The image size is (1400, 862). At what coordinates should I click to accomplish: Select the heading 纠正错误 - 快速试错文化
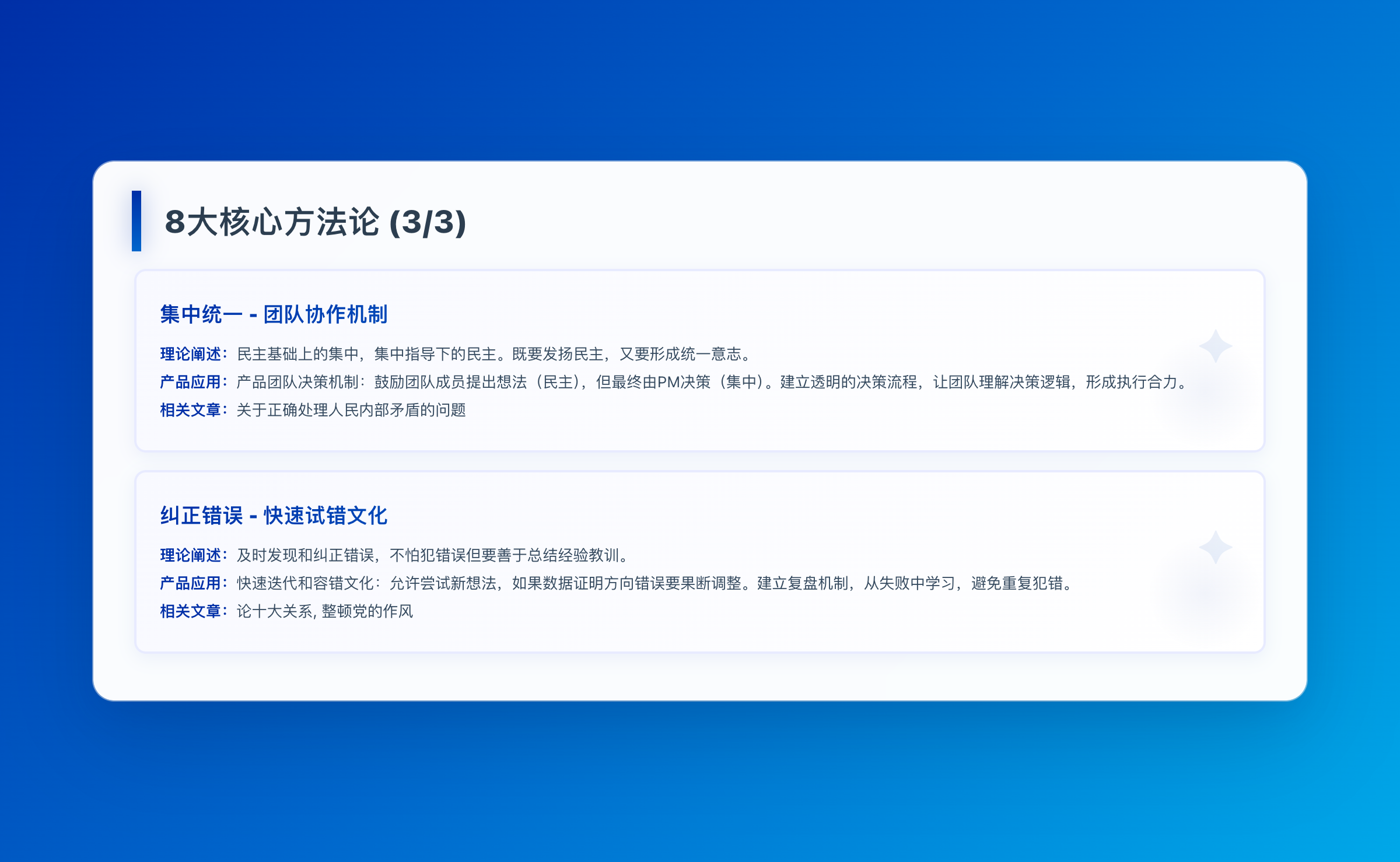(x=274, y=516)
